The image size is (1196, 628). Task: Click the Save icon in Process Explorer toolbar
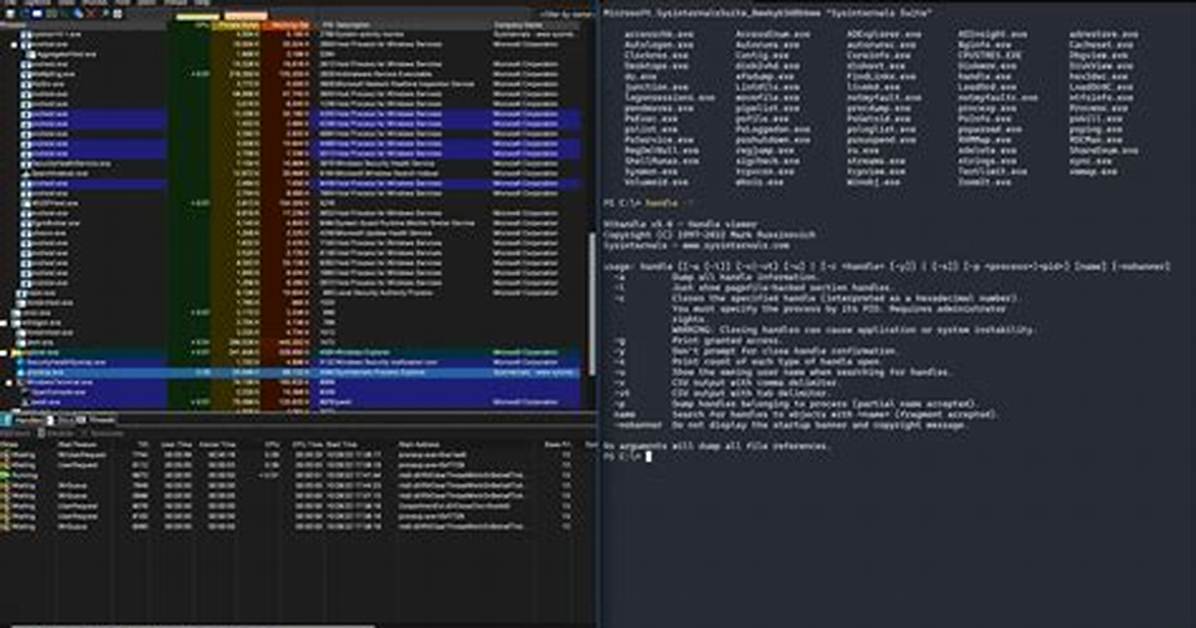(10, 14)
